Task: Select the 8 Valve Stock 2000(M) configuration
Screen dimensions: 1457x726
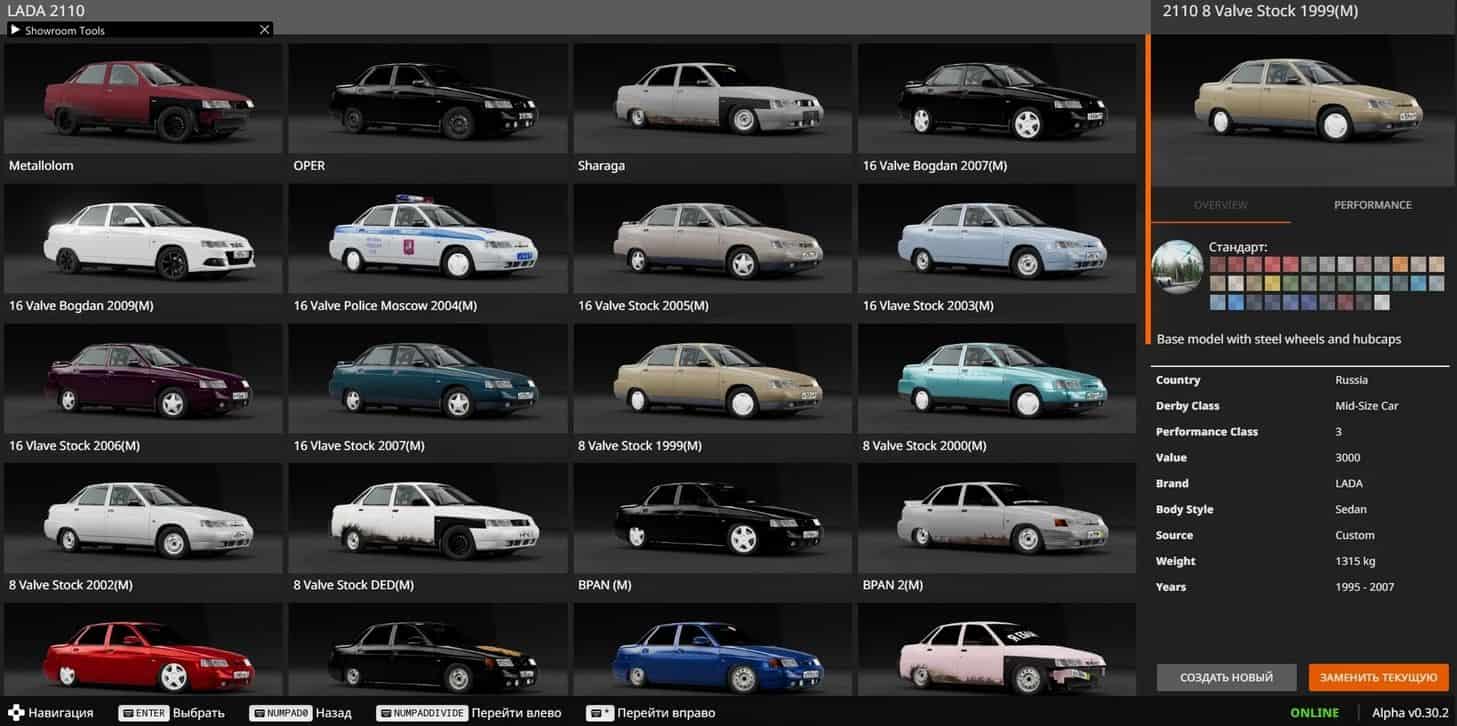Action: tap(997, 378)
